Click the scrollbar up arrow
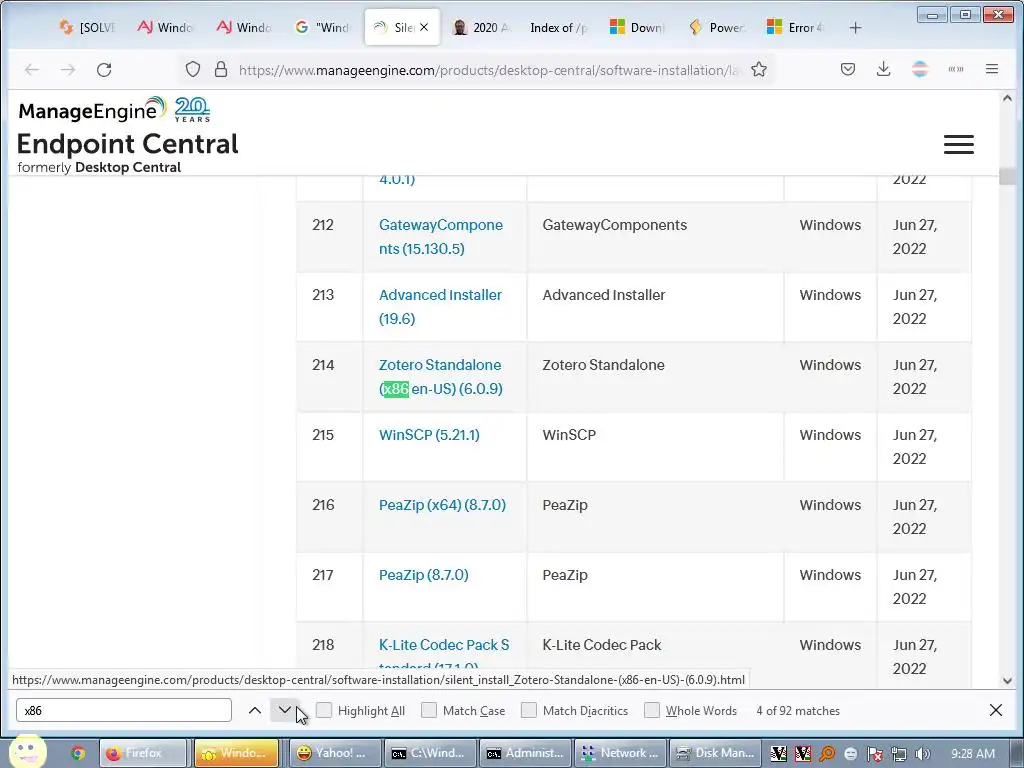The width and height of the screenshot is (1024, 768). pyautogui.click(x=1007, y=98)
